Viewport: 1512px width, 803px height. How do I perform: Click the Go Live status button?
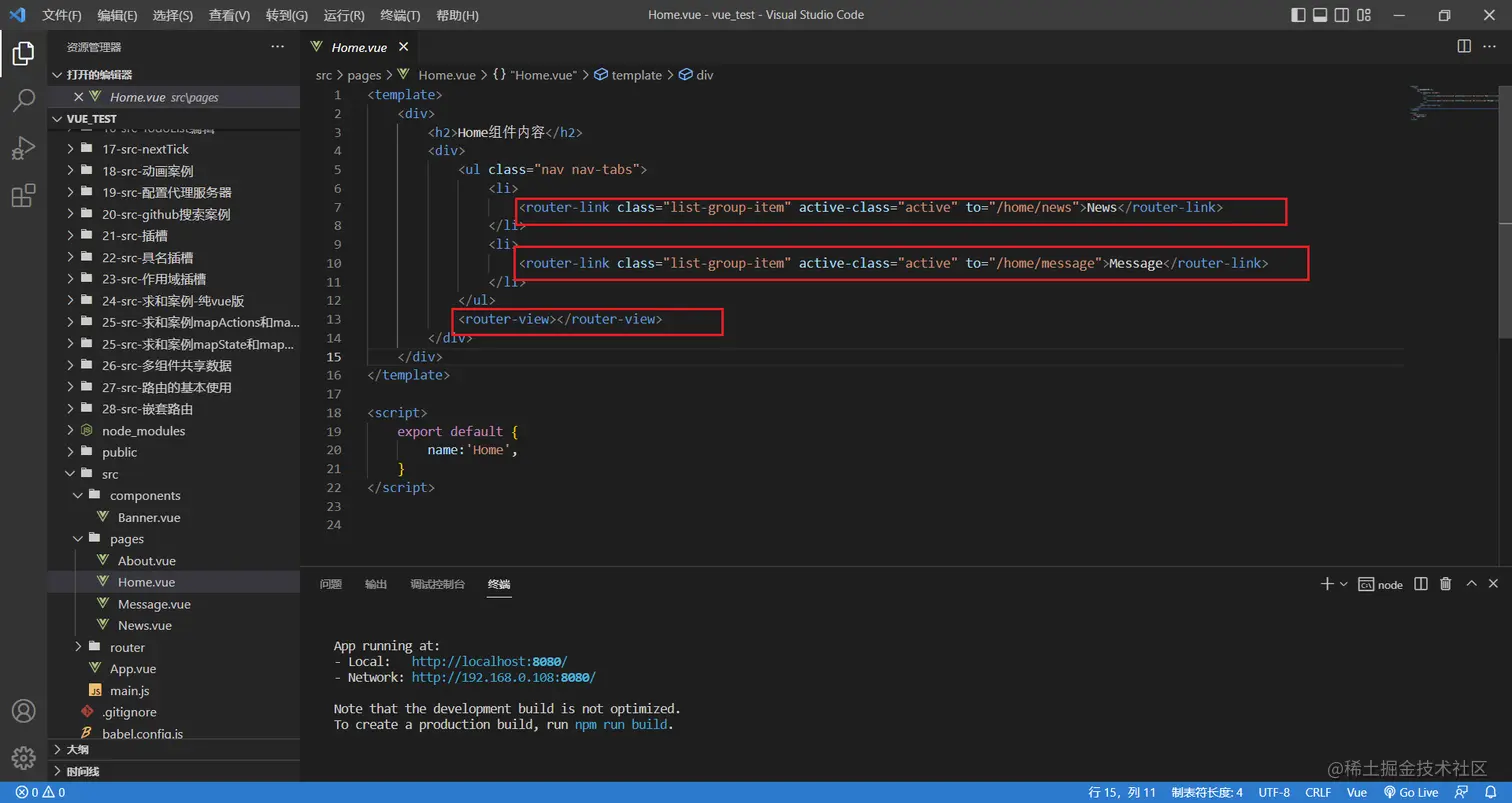(1411, 792)
